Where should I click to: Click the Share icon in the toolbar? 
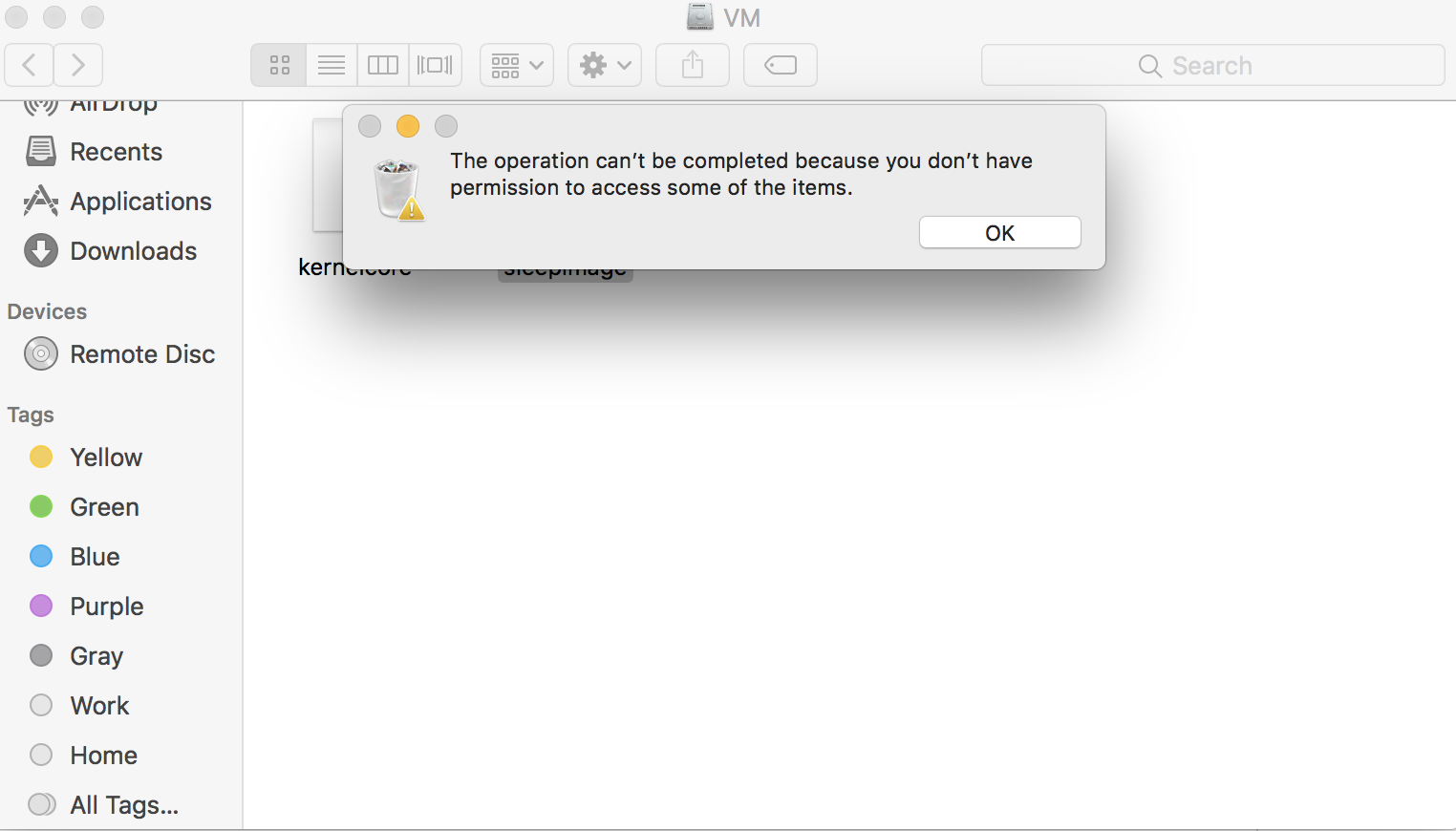692,65
